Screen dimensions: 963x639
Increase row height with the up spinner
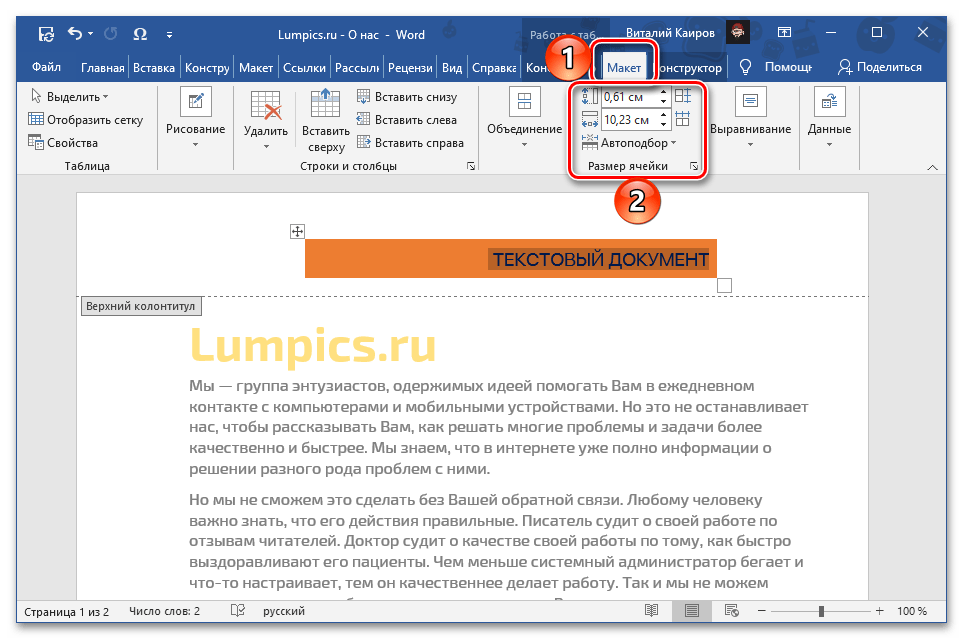tap(663, 92)
